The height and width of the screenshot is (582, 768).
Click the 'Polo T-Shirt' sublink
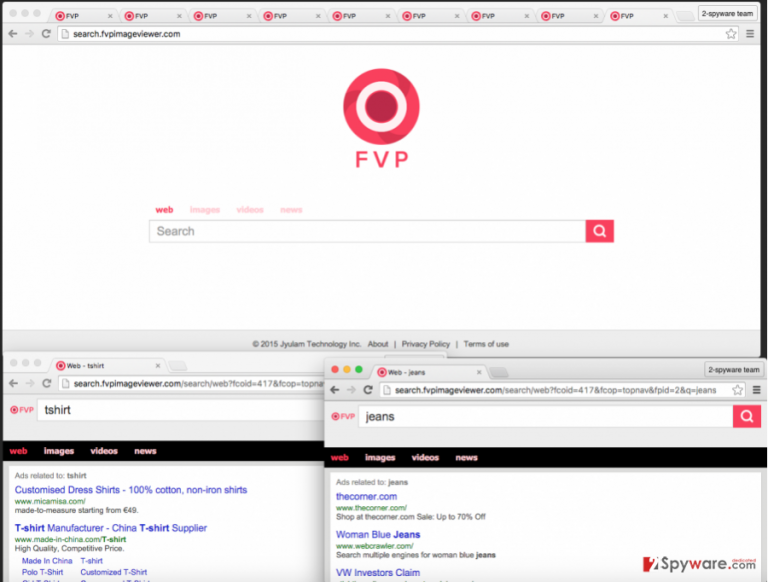(x=42, y=572)
